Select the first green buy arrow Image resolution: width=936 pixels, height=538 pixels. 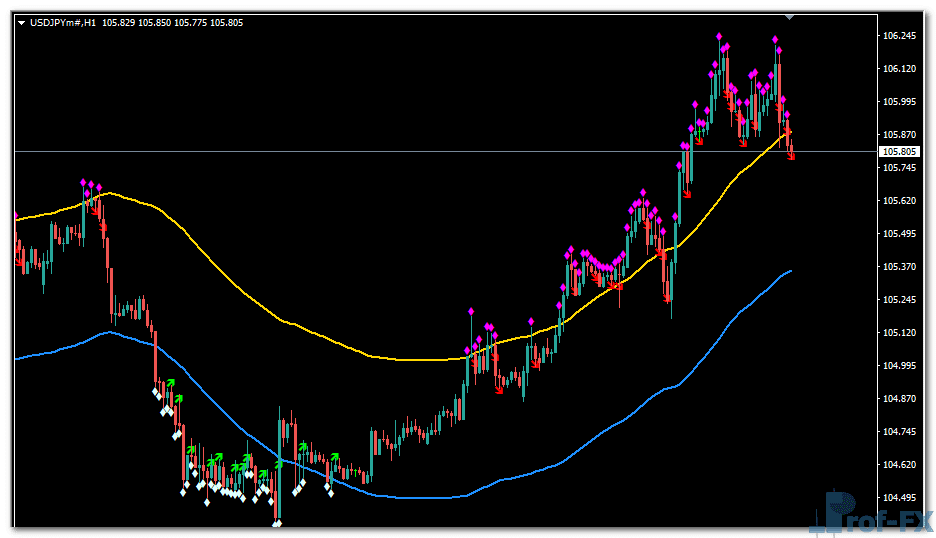(170, 384)
